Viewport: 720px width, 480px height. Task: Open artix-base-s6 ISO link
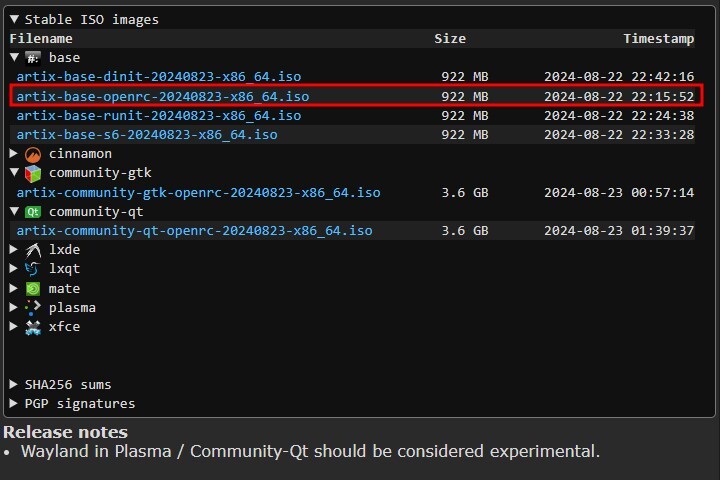(x=147, y=135)
